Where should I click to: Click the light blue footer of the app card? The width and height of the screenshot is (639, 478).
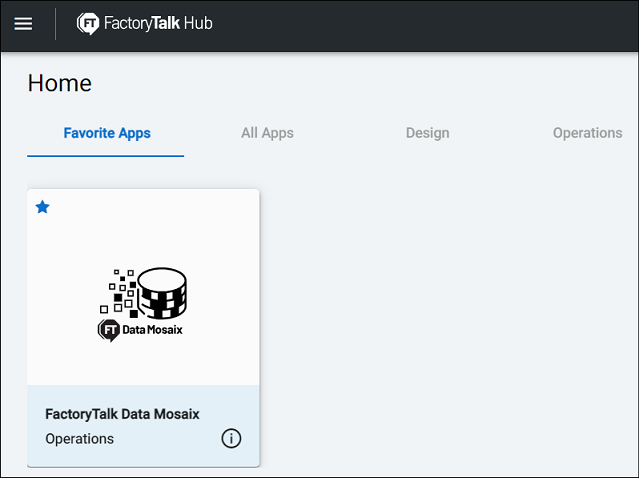click(x=143, y=426)
